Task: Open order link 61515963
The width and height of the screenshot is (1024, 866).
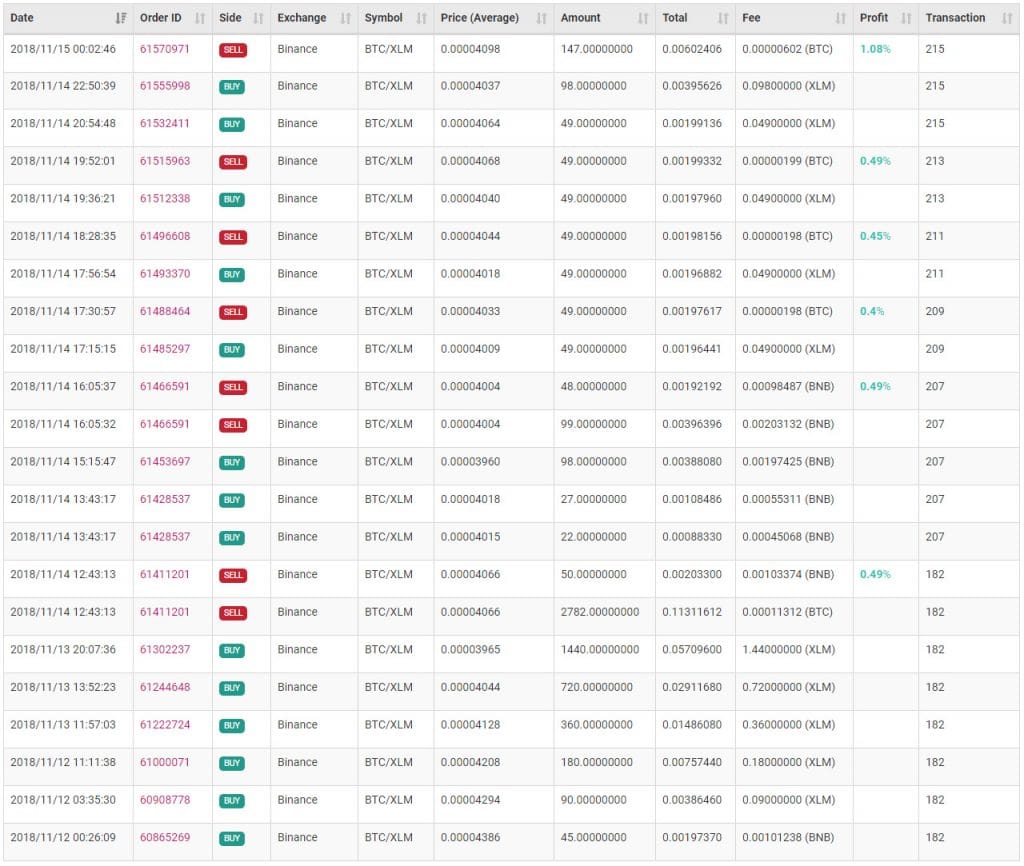Action: coord(165,161)
